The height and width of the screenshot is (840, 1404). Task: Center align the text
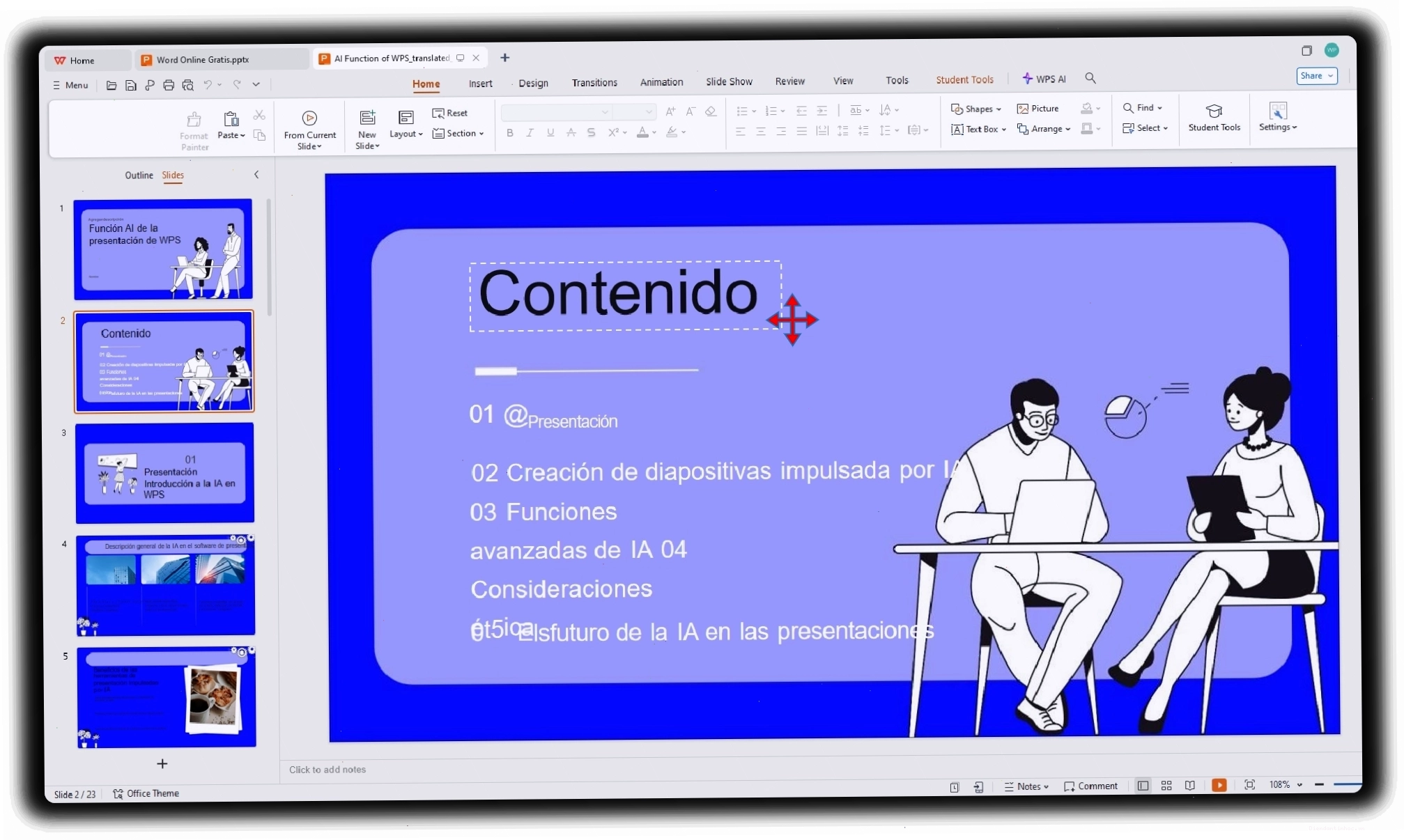[x=761, y=131]
